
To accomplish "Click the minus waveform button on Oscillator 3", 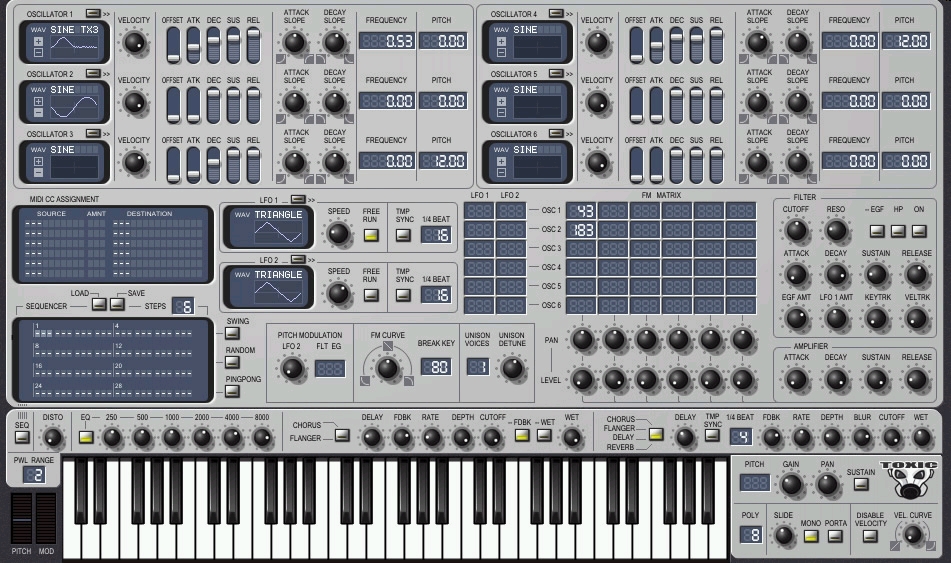I will pyautogui.click(x=38, y=172).
